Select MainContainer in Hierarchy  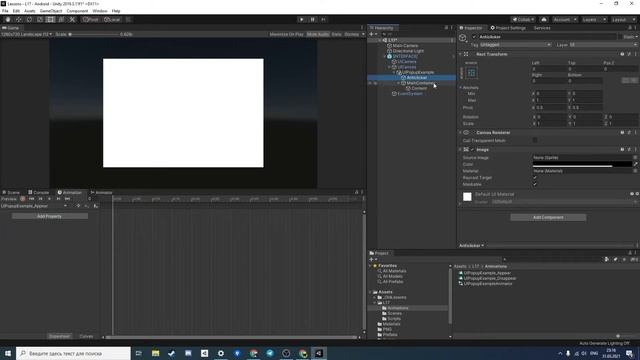(420, 83)
